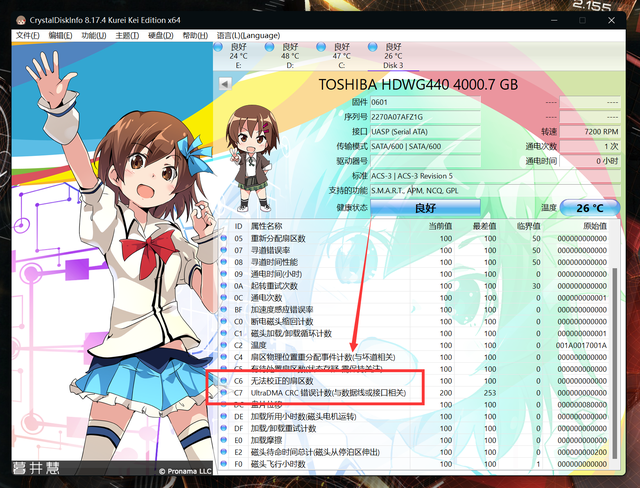Click the status dot for attribute C2
The width and height of the screenshot is (640, 488).
224,345
